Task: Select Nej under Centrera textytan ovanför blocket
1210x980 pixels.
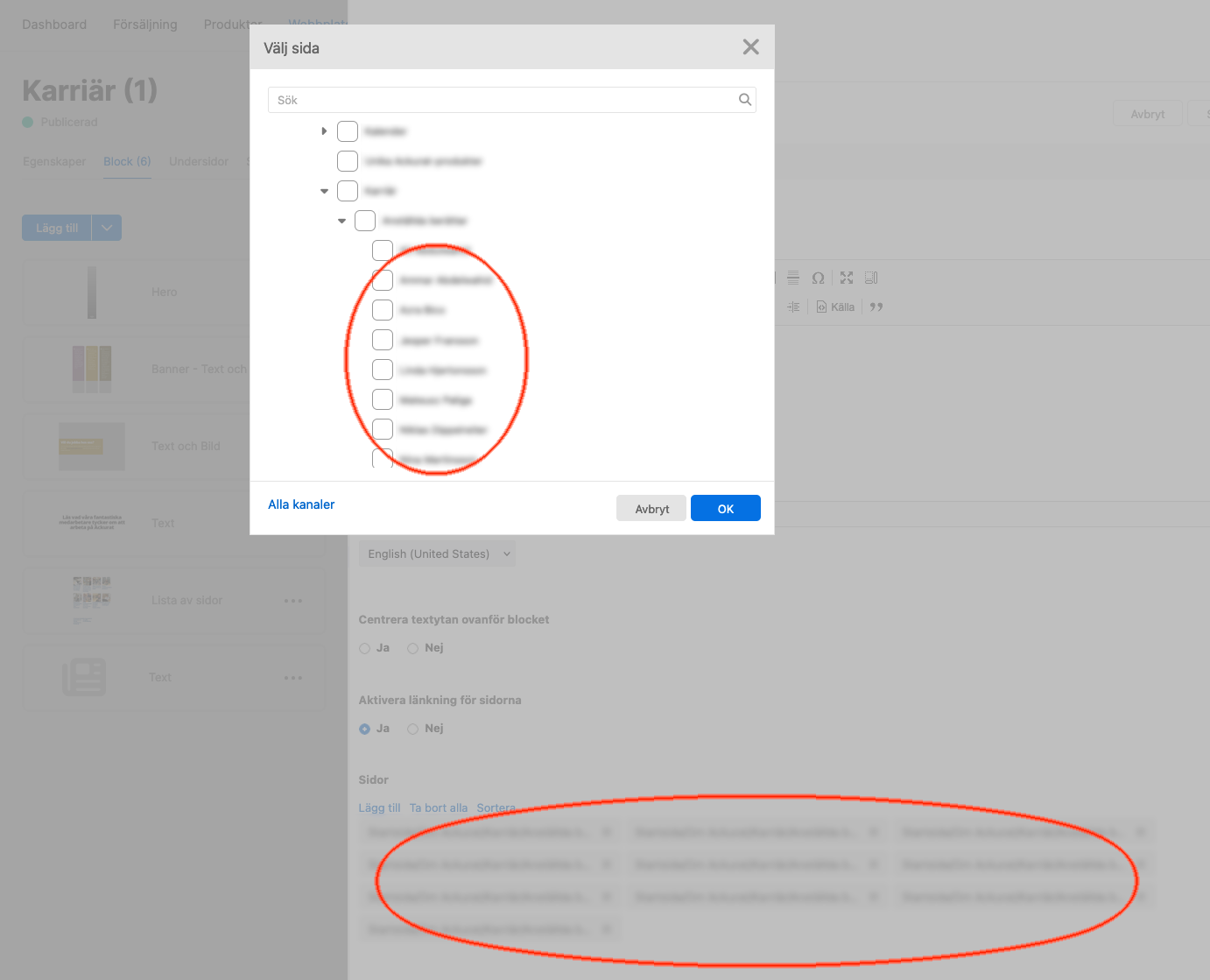Action: tap(413, 648)
